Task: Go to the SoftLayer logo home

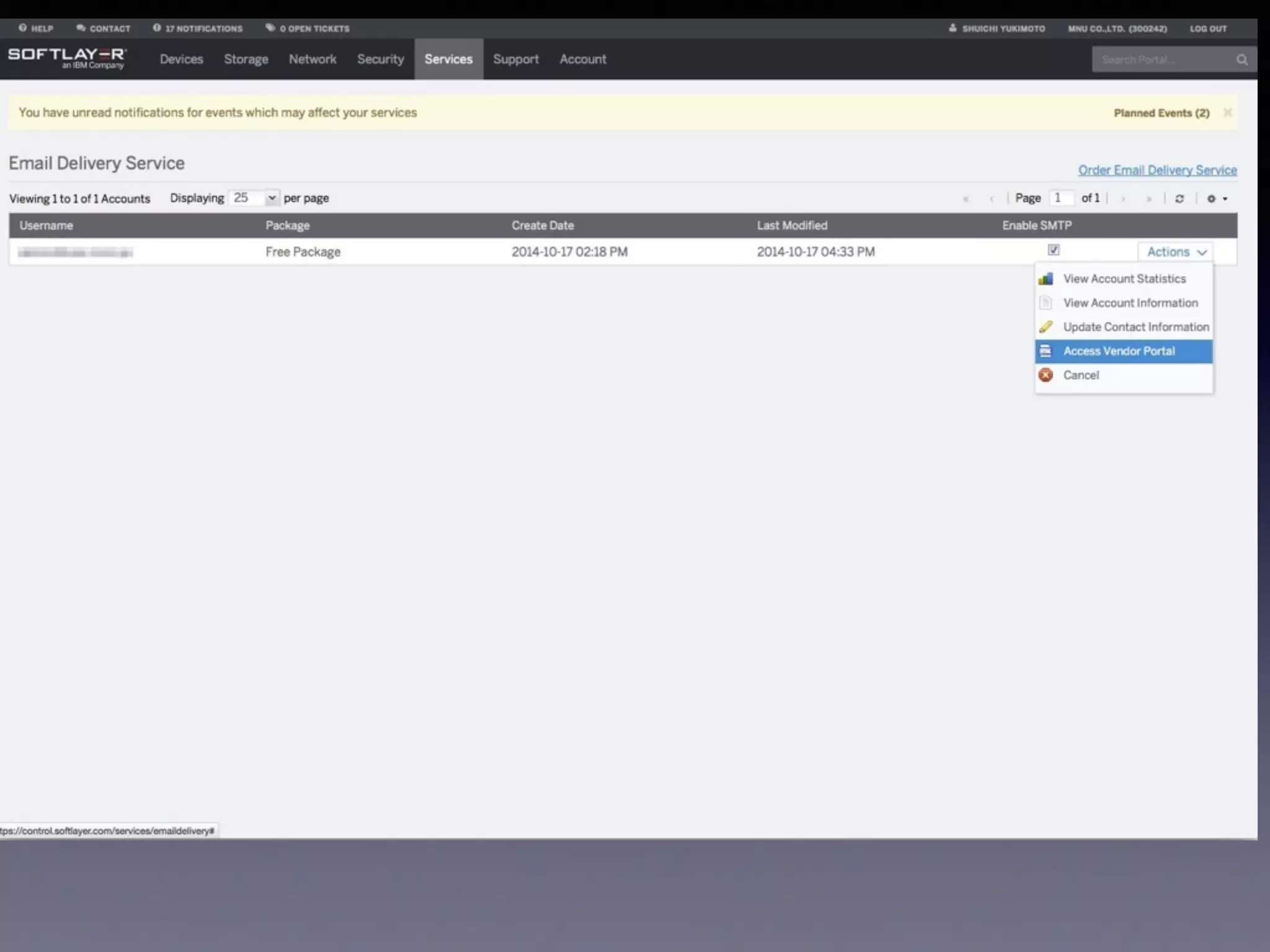Action: tap(67, 58)
